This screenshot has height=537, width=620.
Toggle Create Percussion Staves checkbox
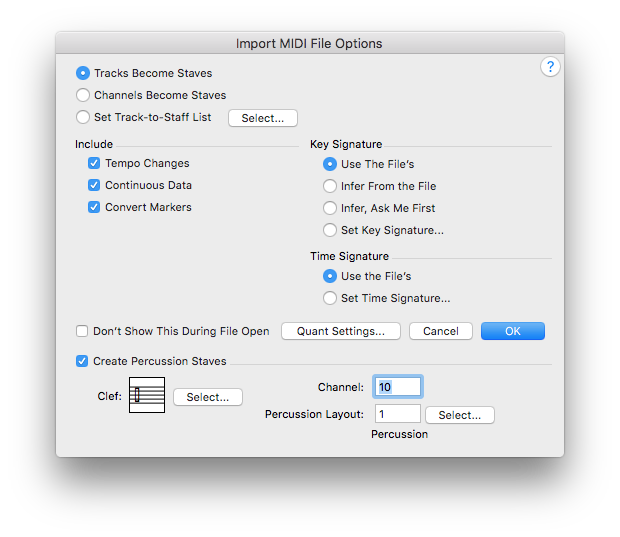(x=82, y=361)
